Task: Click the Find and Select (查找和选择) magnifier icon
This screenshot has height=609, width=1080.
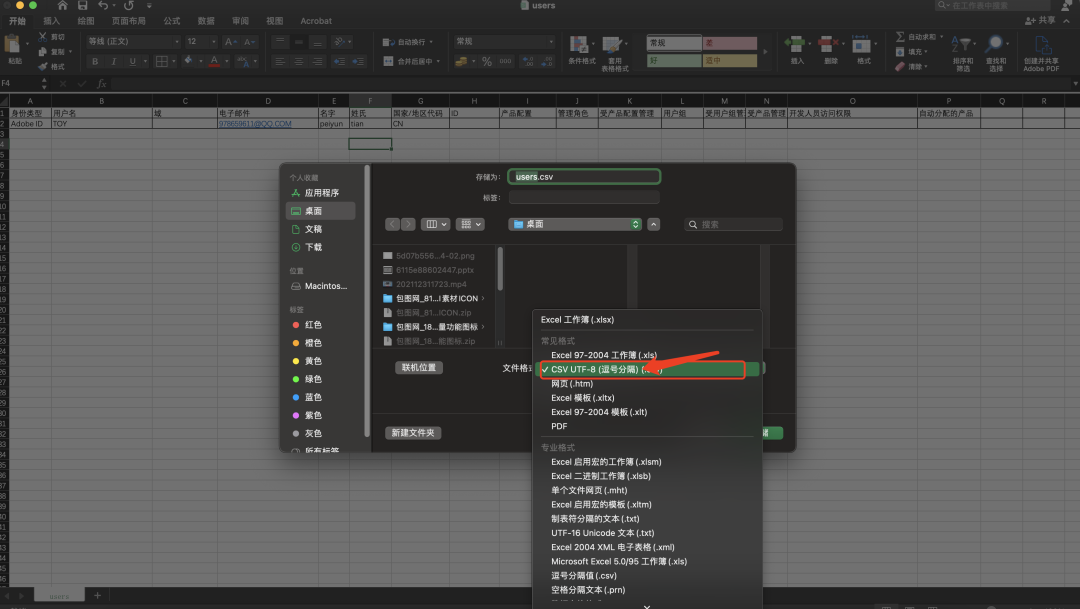Action: [x=995, y=45]
